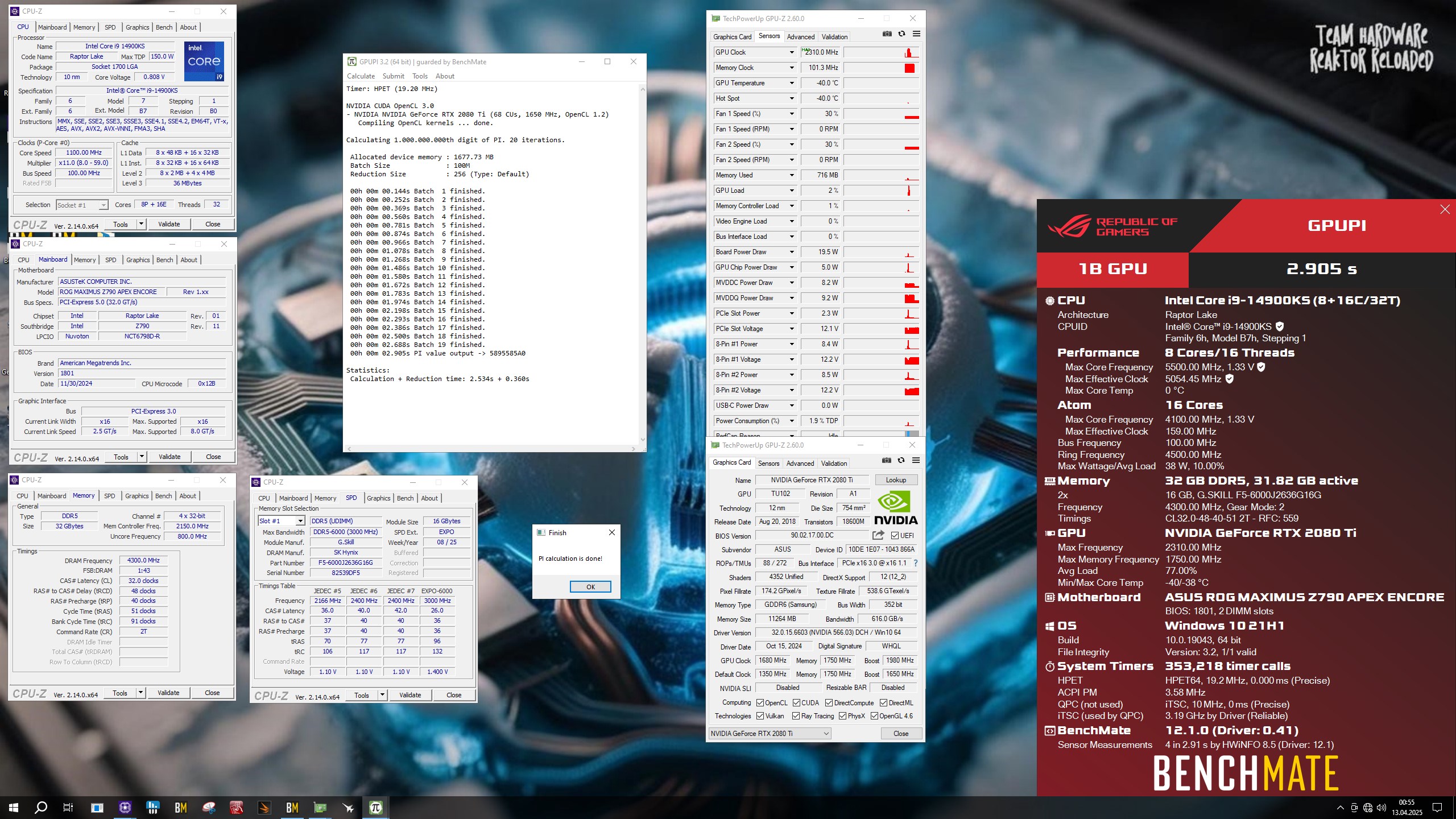The height and width of the screenshot is (819, 1456).
Task: Open the notification center icon
Action: pyautogui.click(x=1437, y=808)
